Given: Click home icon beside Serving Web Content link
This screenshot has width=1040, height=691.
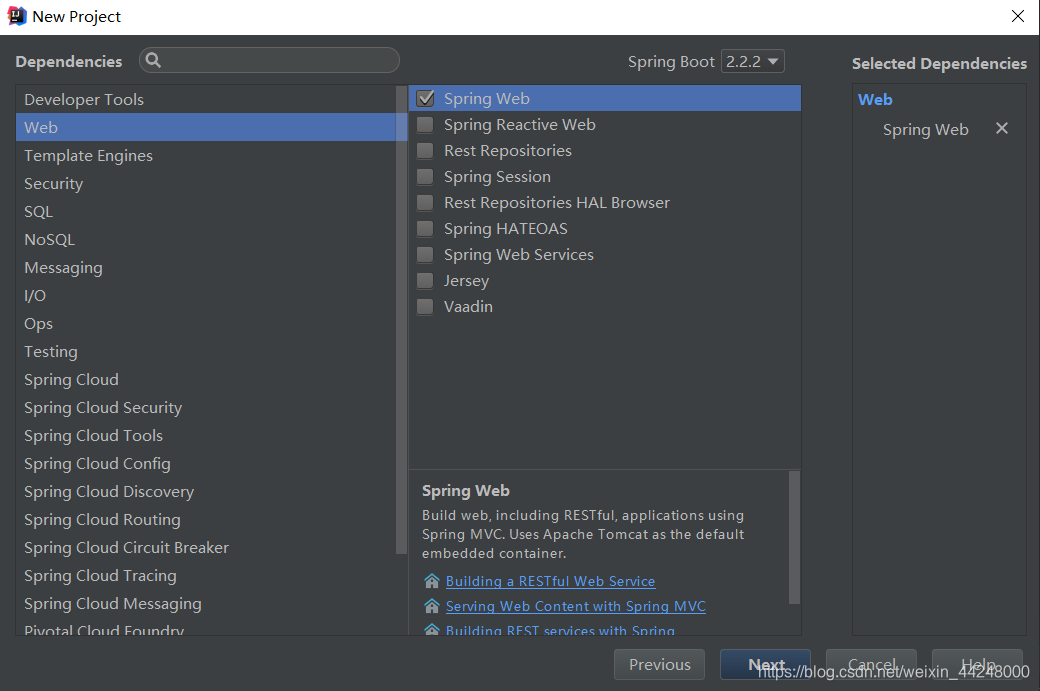Looking at the screenshot, I should pos(432,606).
